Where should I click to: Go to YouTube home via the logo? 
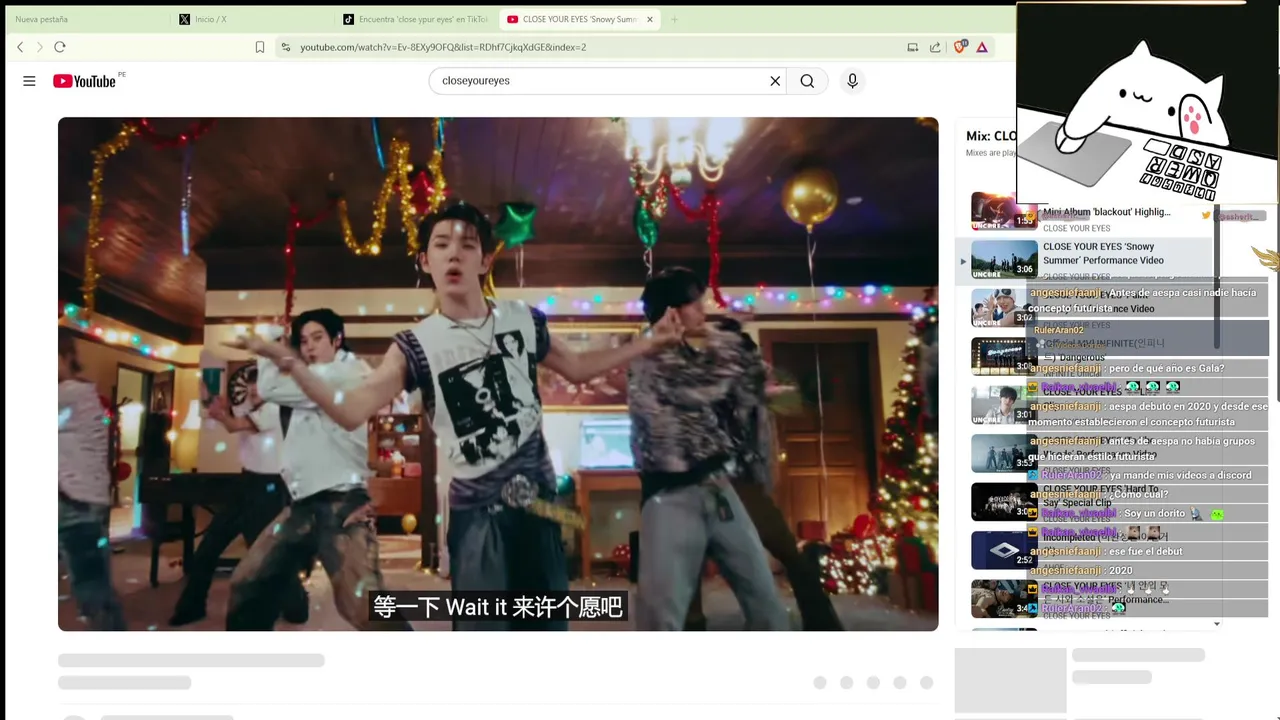[85, 81]
